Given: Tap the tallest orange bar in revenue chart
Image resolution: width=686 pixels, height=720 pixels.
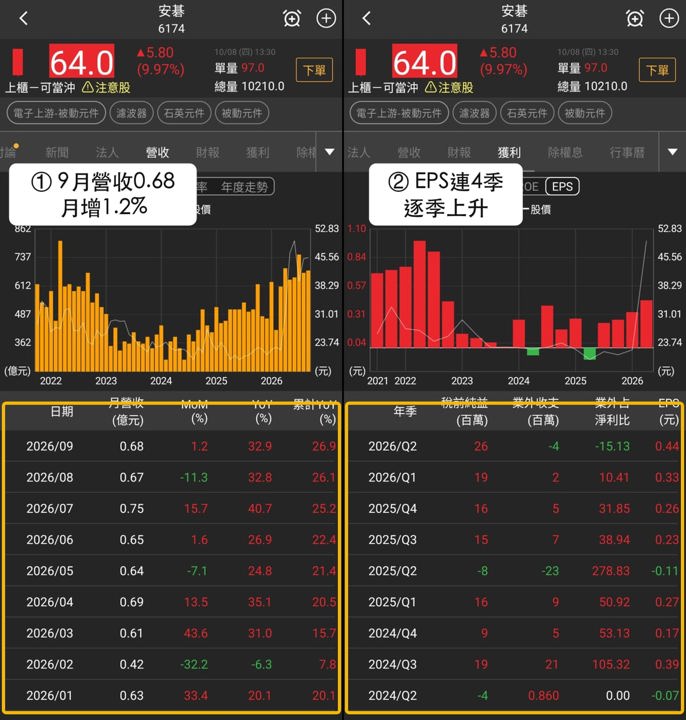Looking at the screenshot, I should 60,306.
